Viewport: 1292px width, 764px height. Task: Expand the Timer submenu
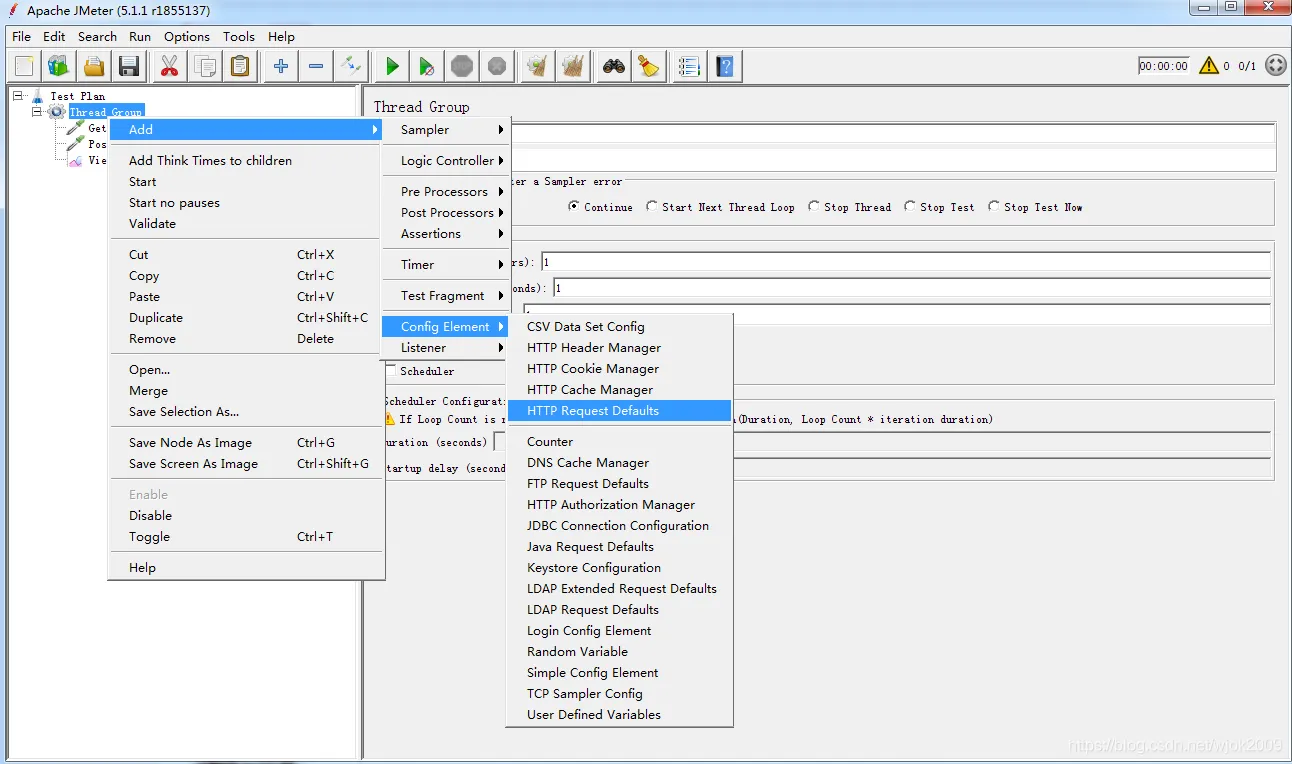[447, 265]
